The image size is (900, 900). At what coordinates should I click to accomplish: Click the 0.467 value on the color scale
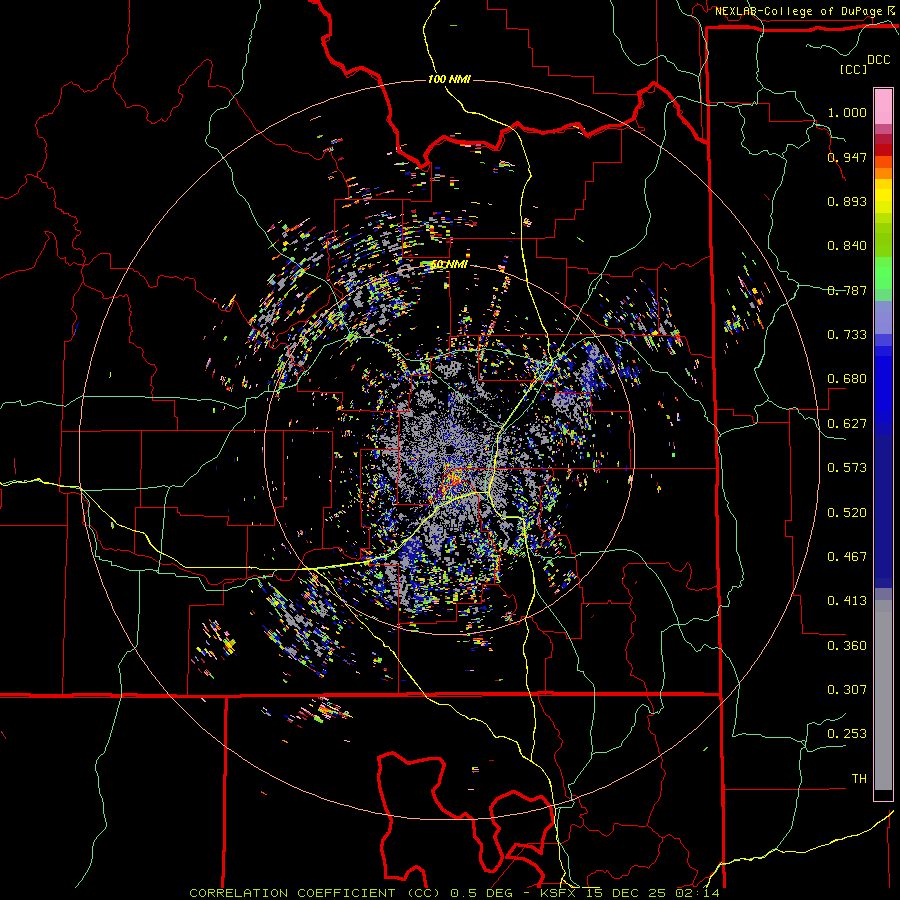click(x=847, y=556)
